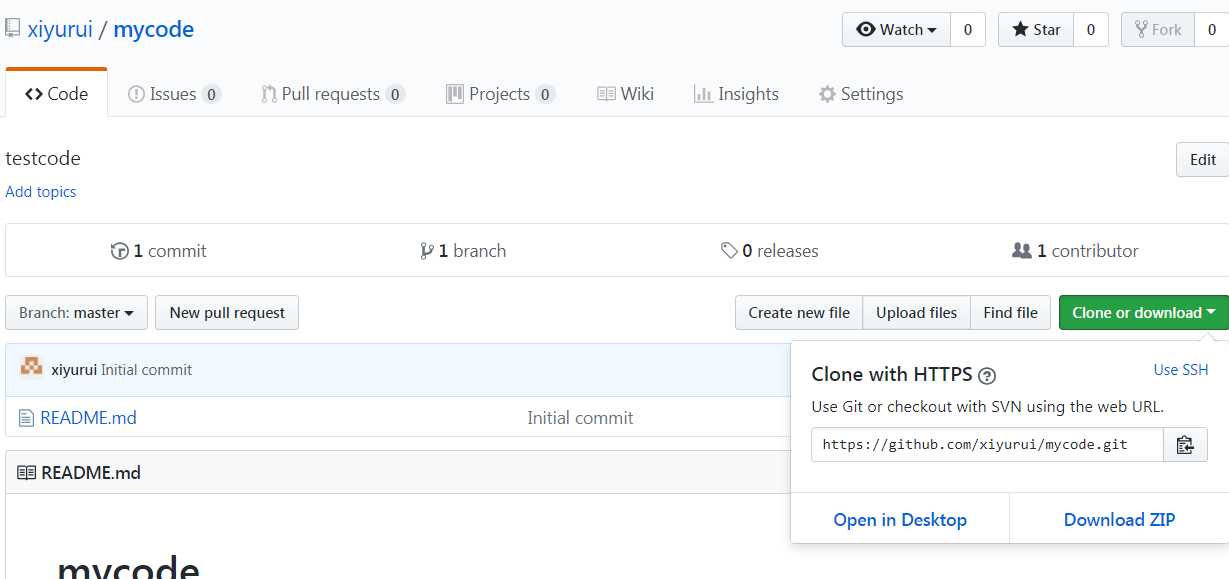Open the Projects tab
Image resolution: width=1229 pixels, height=579 pixels.
499,94
